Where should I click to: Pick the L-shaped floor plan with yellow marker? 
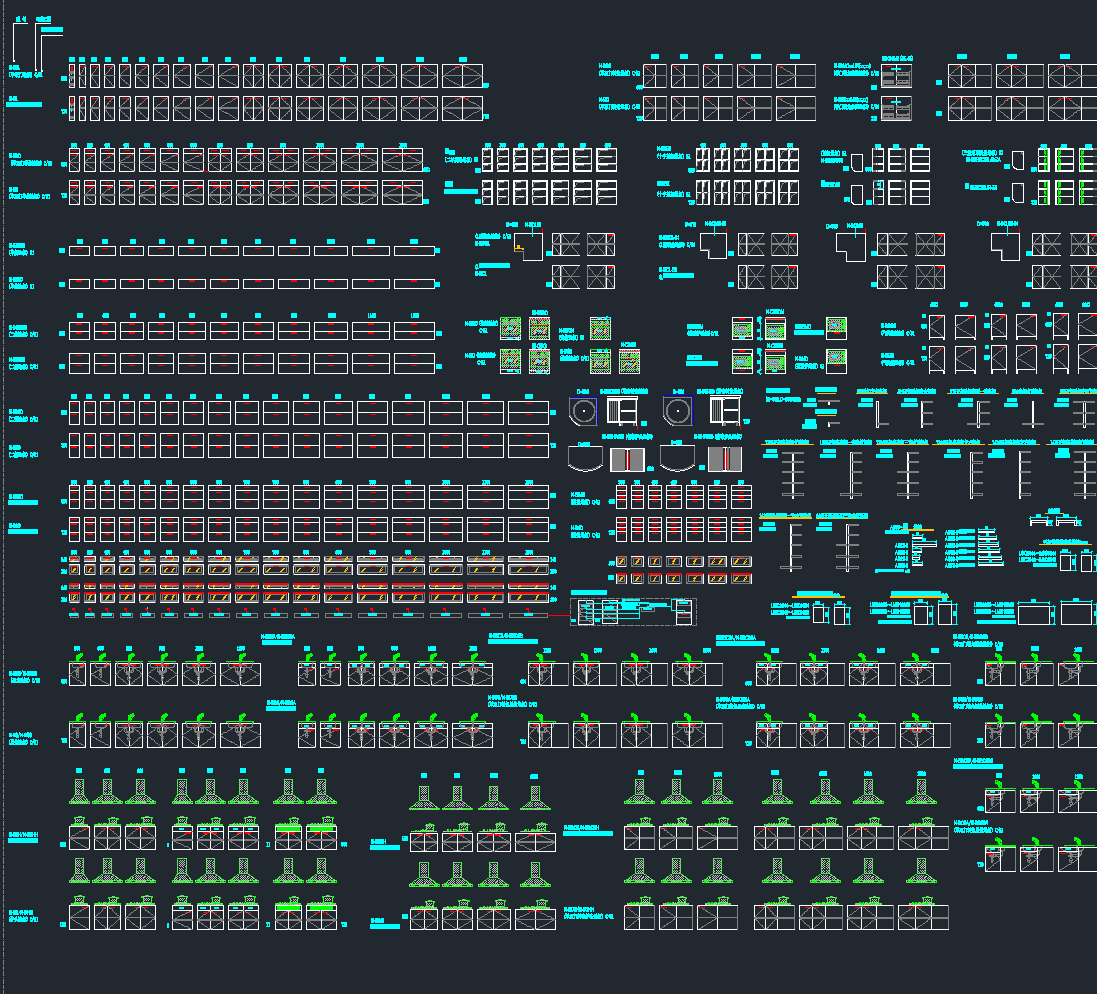528,245
